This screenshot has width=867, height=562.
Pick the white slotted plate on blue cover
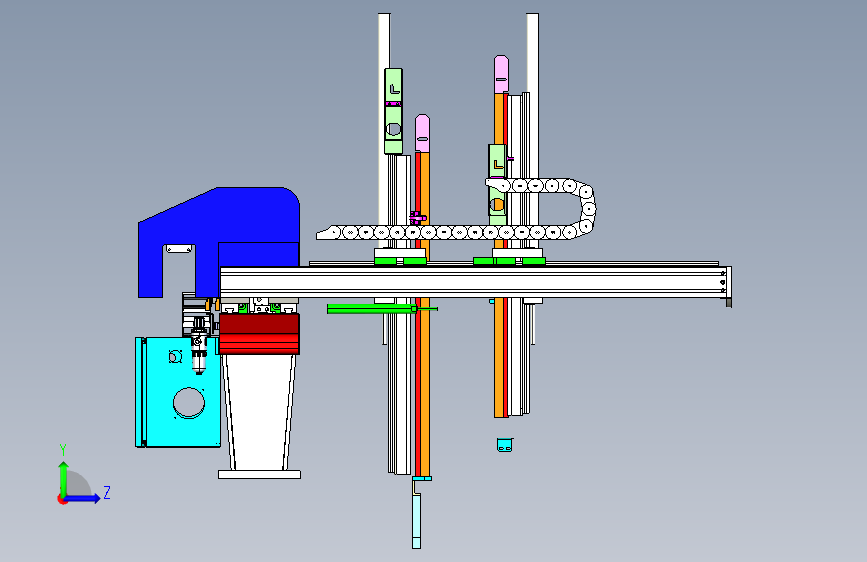coord(179,249)
